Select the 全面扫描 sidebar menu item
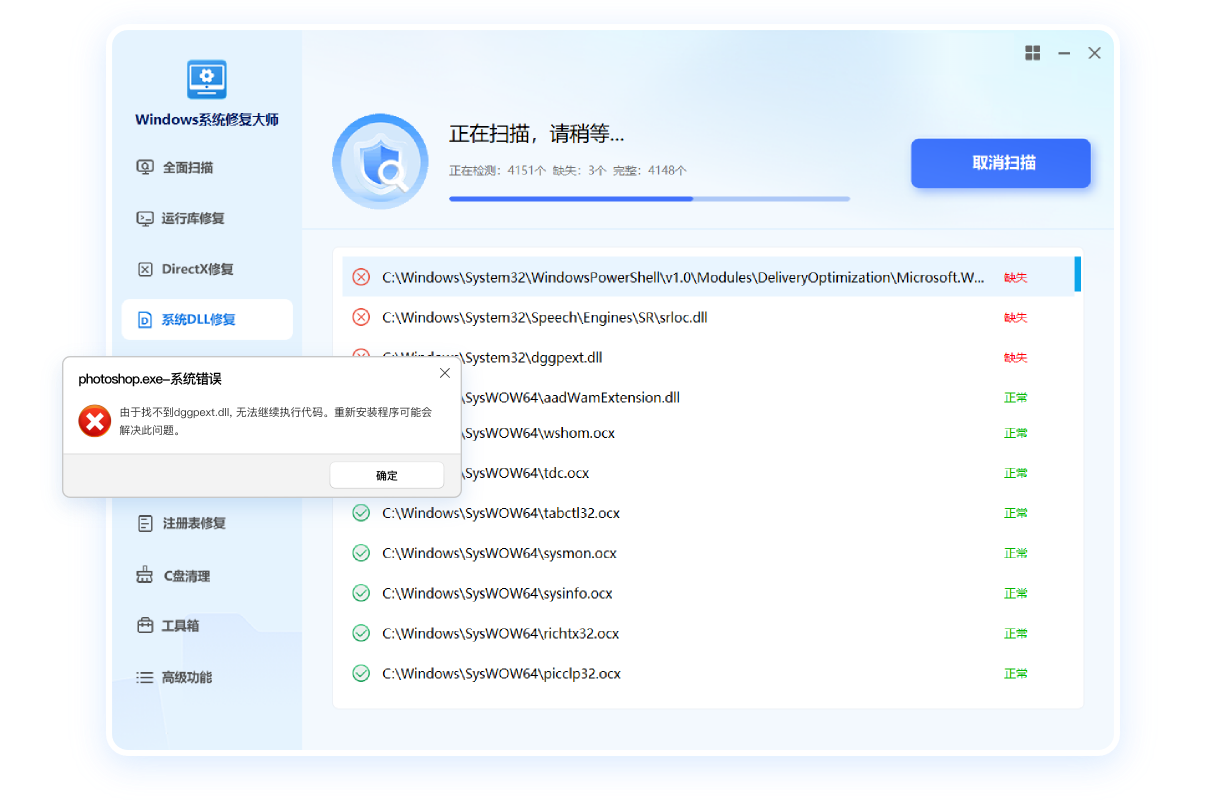 click(188, 167)
